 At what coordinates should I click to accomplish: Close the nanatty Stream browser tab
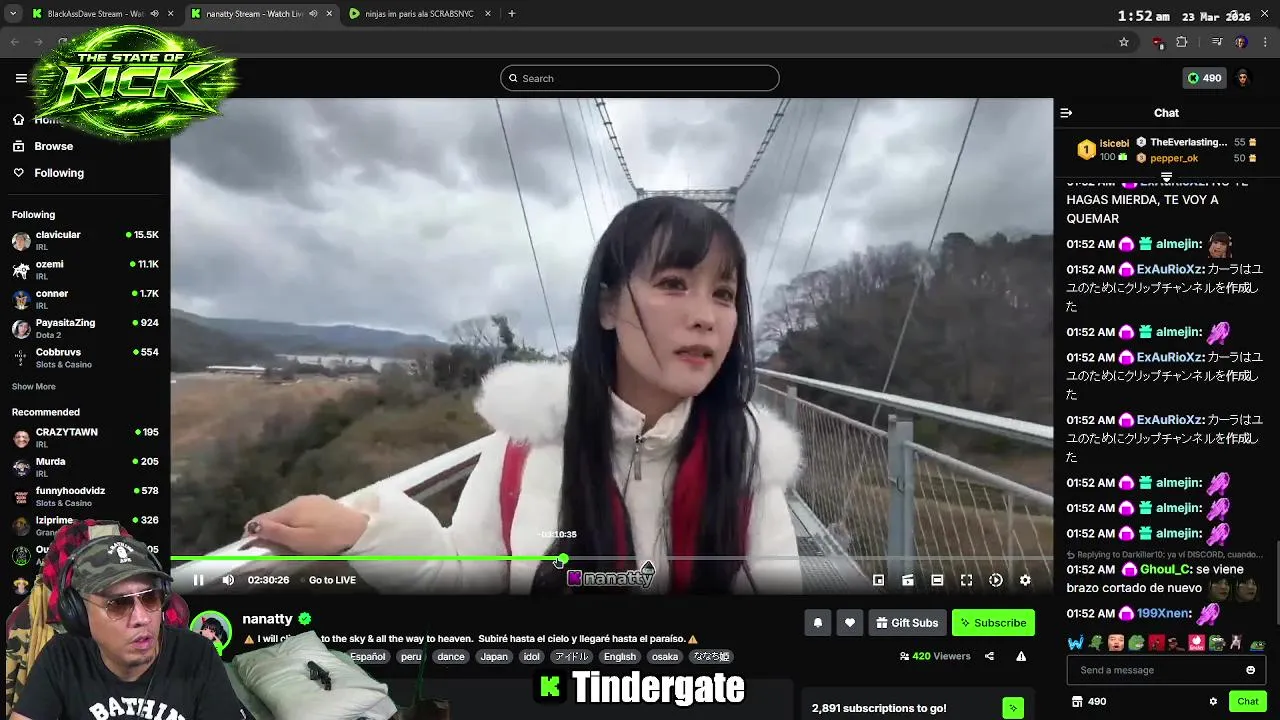coord(329,14)
